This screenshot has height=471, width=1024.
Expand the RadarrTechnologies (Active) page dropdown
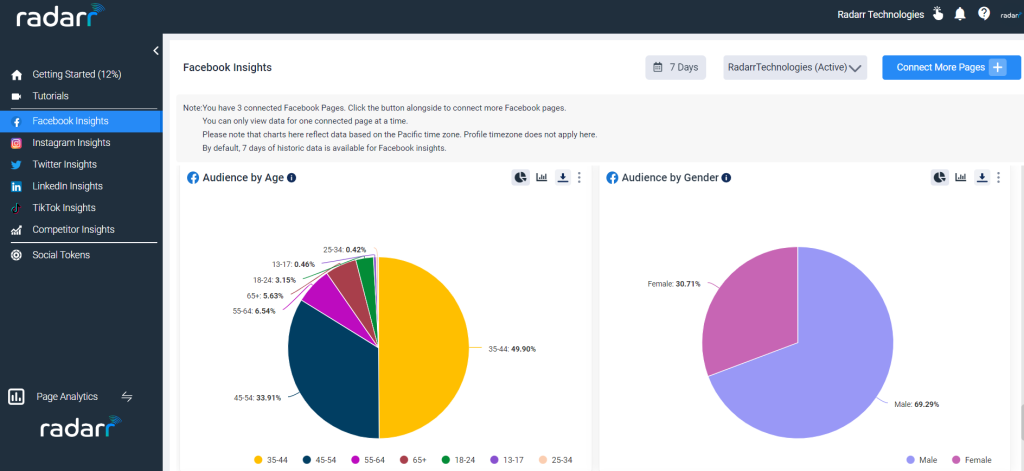(795, 67)
